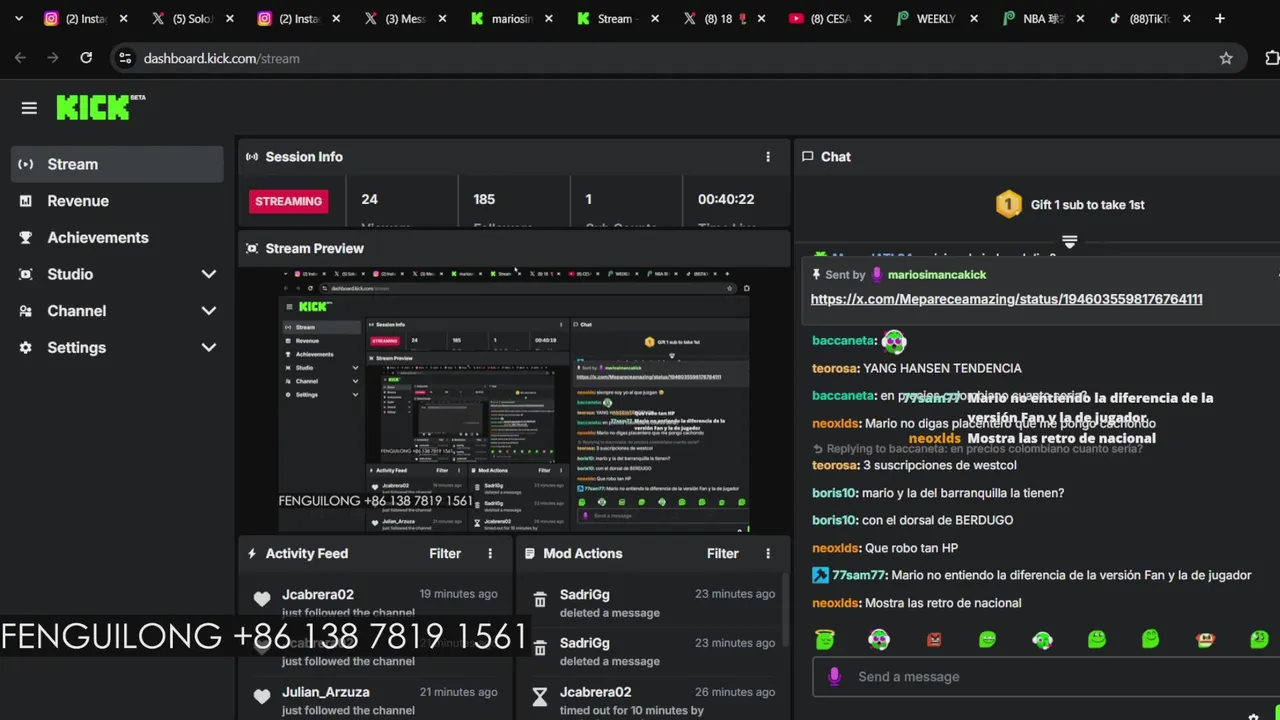Open Achievements in the sidebar
The width and height of the screenshot is (1280, 720).
[x=117, y=238]
